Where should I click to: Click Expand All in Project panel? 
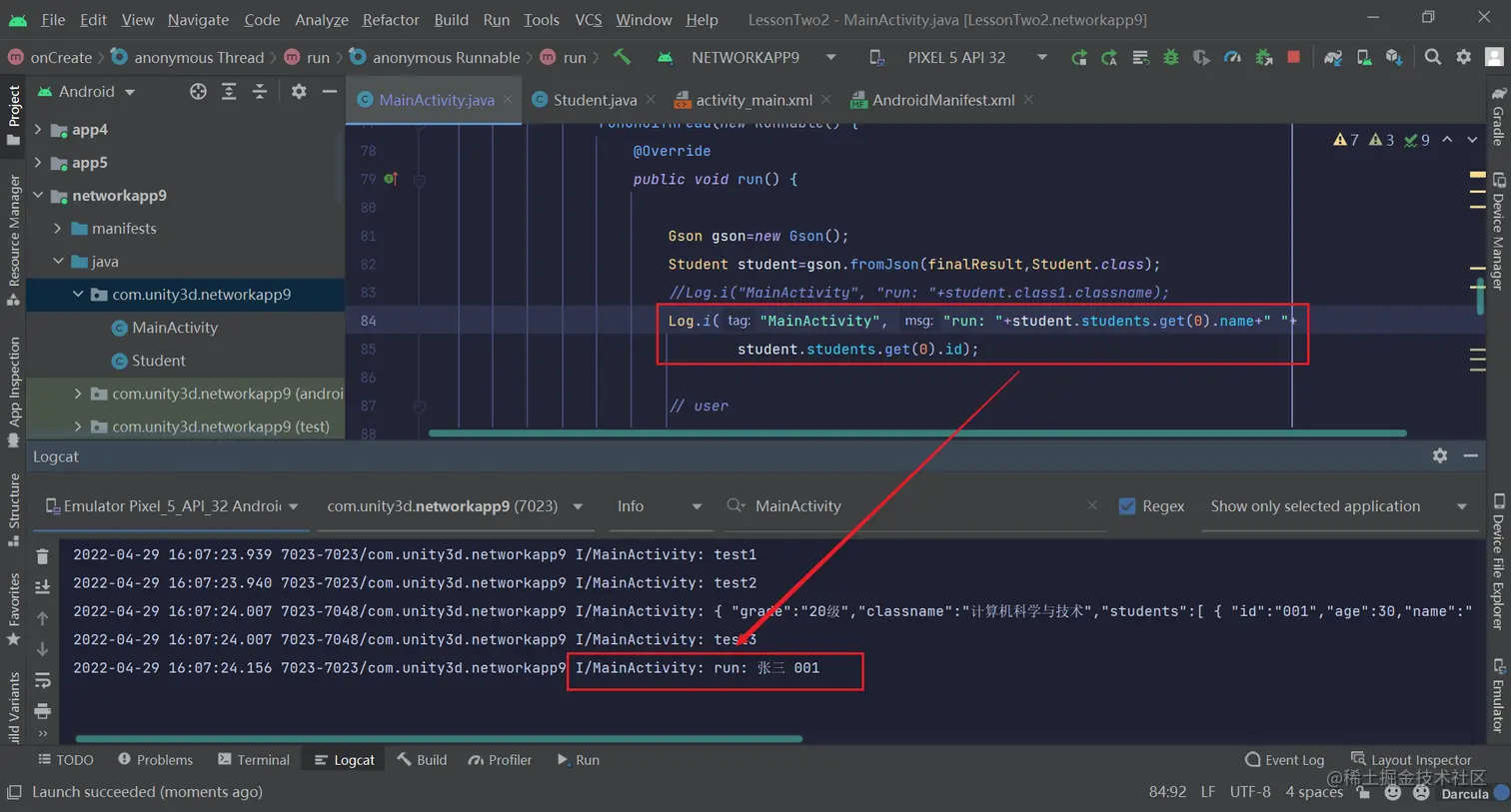pyautogui.click(x=229, y=92)
